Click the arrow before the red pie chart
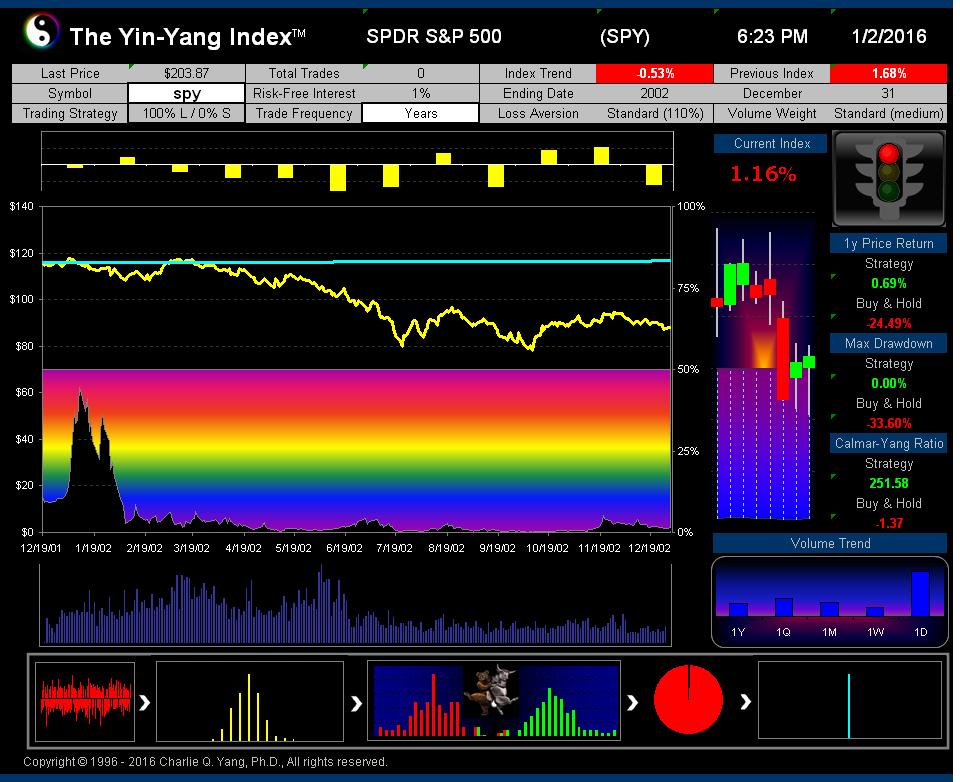This screenshot has height=782, width=960. (632, 702)
